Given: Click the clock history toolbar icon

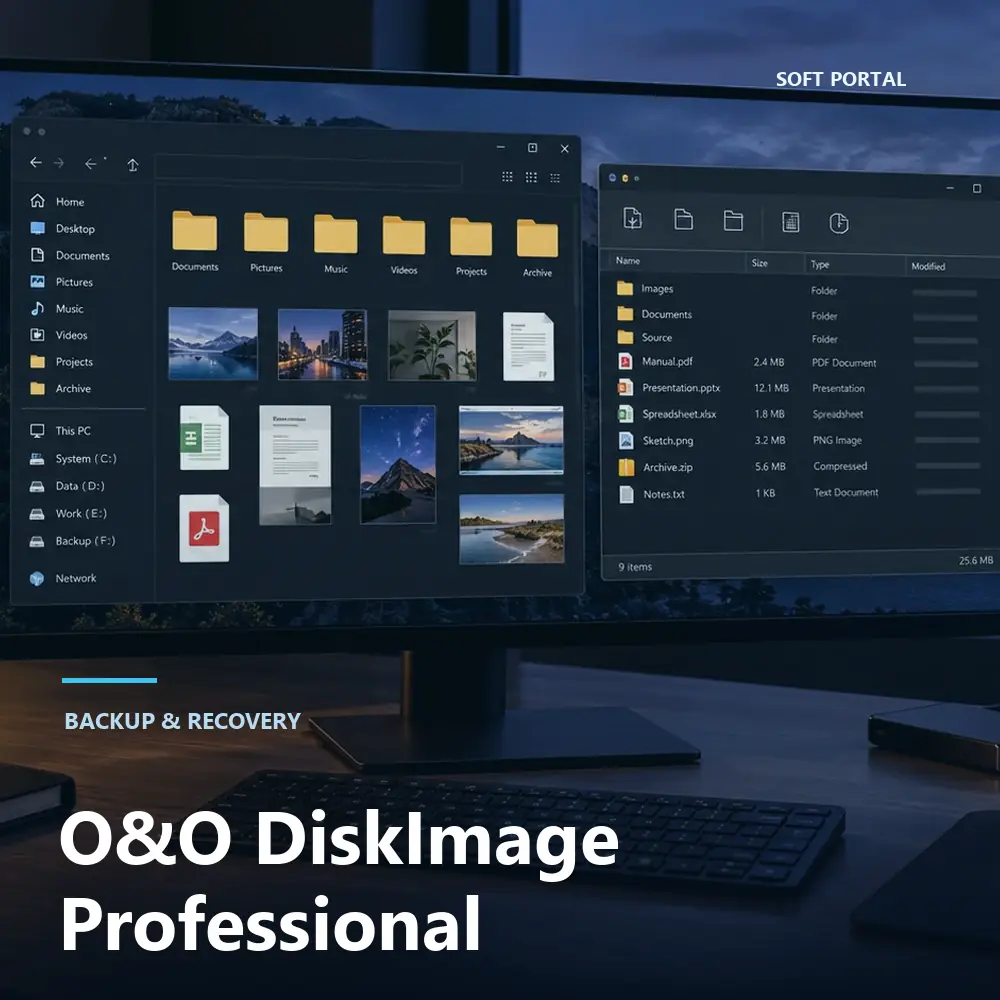Looking at the screenshot, I should click(839, 223).
